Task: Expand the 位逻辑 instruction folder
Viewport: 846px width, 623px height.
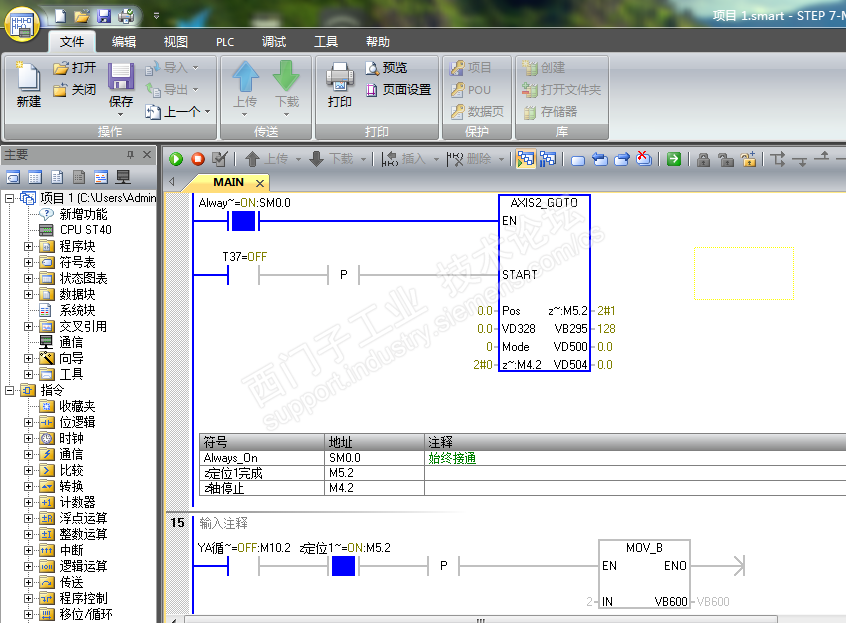Action: click(x=28, y=422)
